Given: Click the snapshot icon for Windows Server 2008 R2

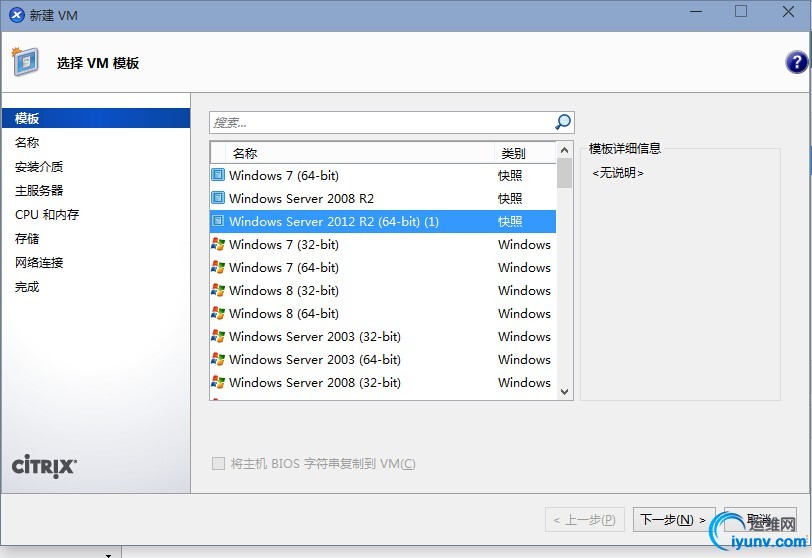Looking at the screenshot, I should coord(218,198).
